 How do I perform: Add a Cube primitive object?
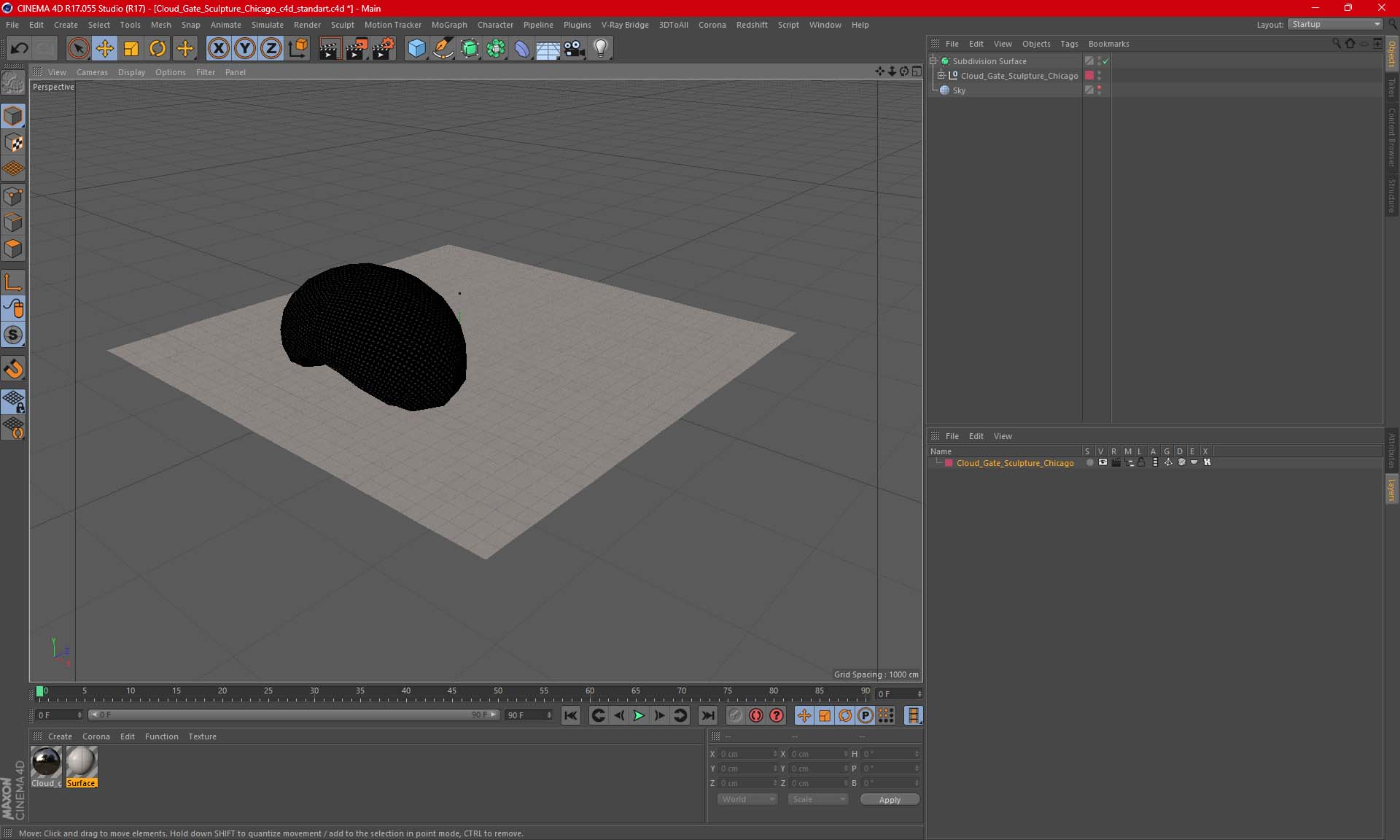416,49
